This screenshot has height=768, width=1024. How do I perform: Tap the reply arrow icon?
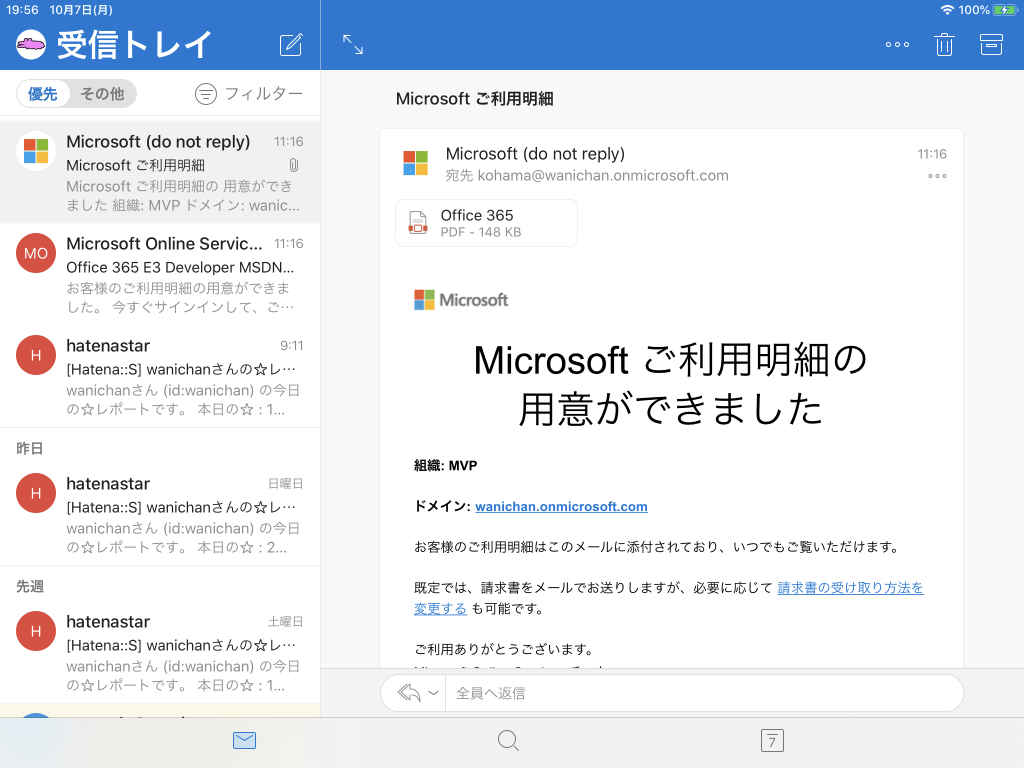click(409, 693)
